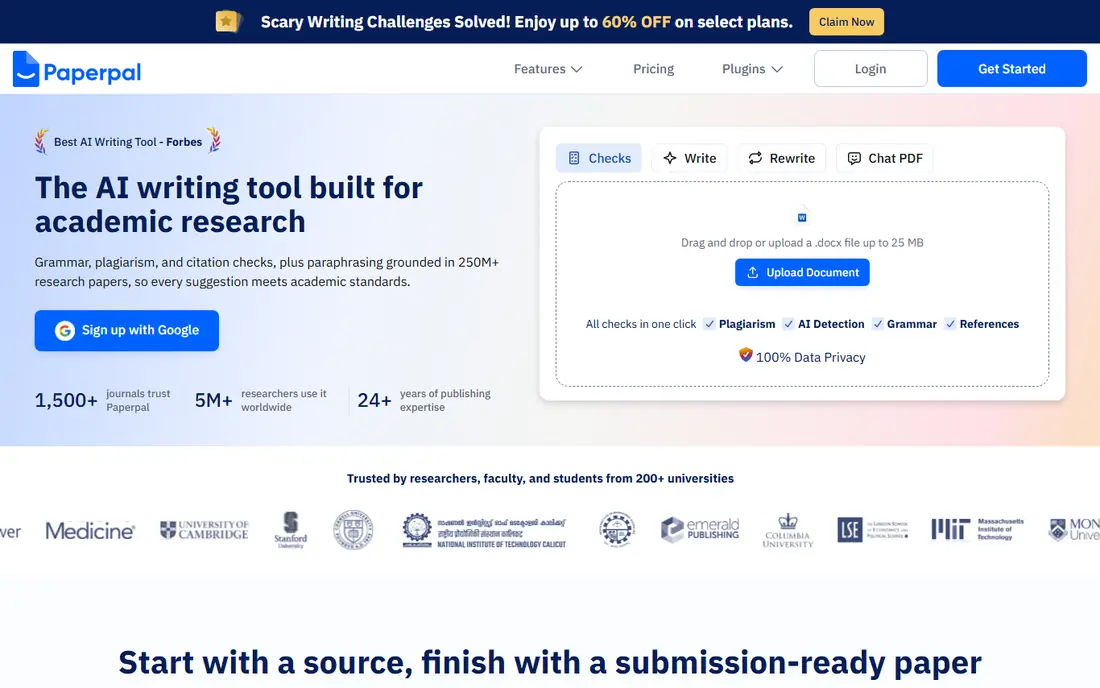Click the Google G icon
1100x688 pixels.
65,330
